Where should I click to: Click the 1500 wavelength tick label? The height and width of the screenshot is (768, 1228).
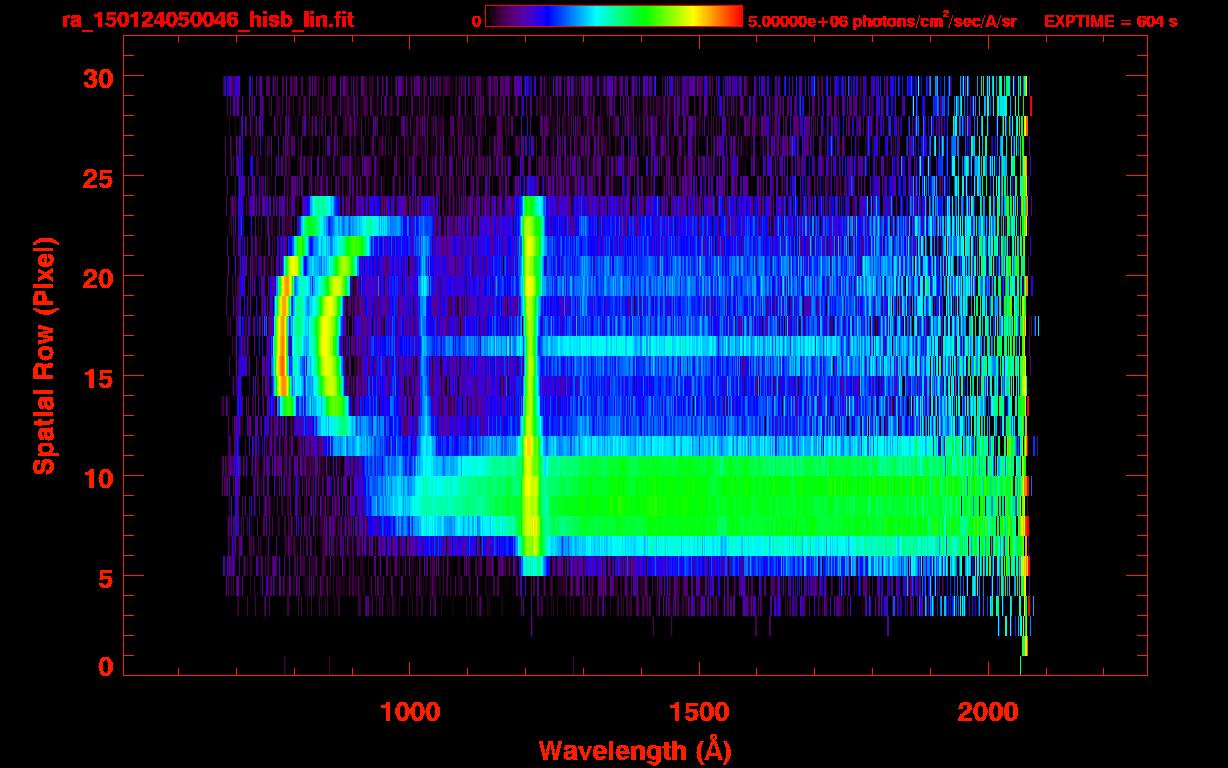coord(698,711)
